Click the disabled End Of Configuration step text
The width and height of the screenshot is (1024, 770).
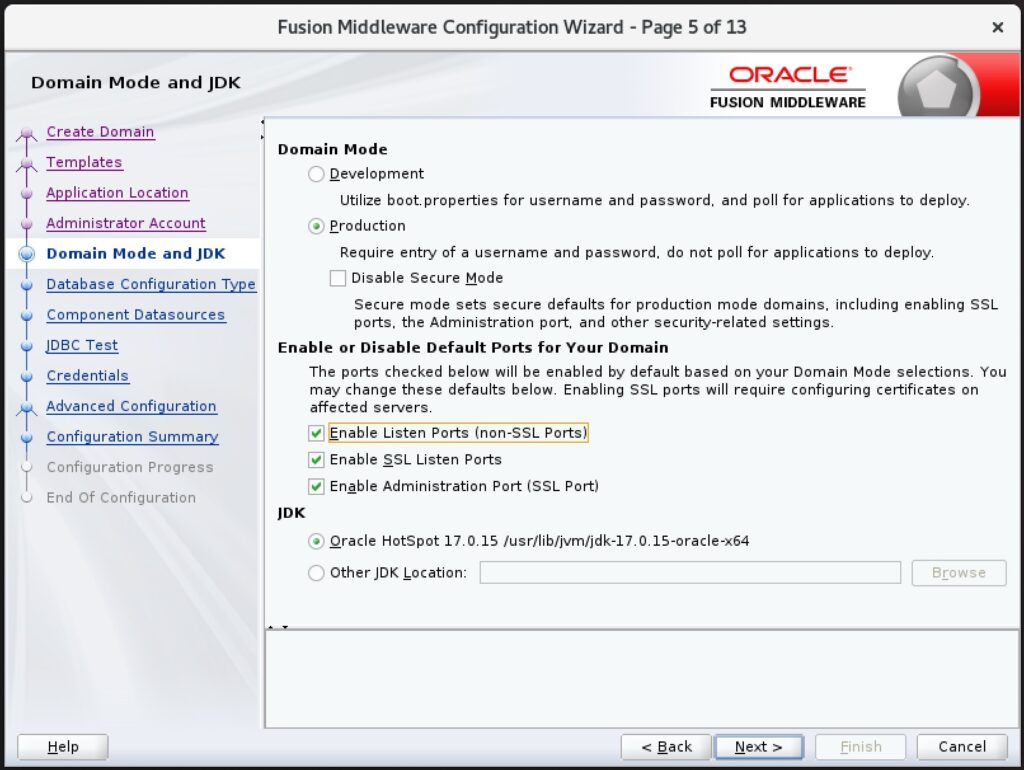[121, 498]
